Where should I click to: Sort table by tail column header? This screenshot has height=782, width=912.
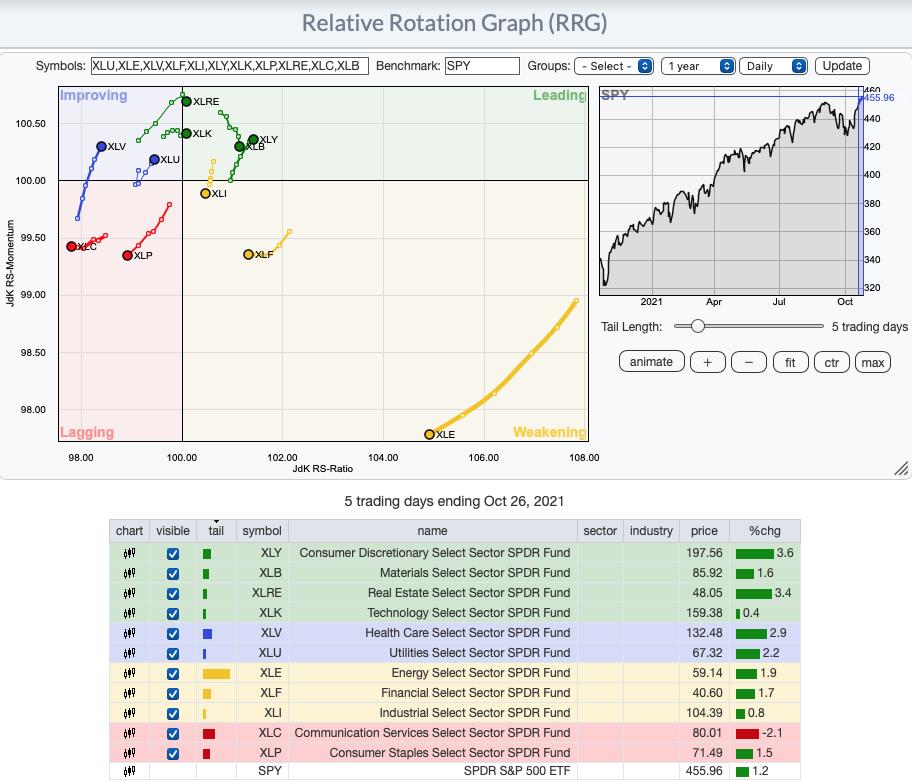[216, 531]
